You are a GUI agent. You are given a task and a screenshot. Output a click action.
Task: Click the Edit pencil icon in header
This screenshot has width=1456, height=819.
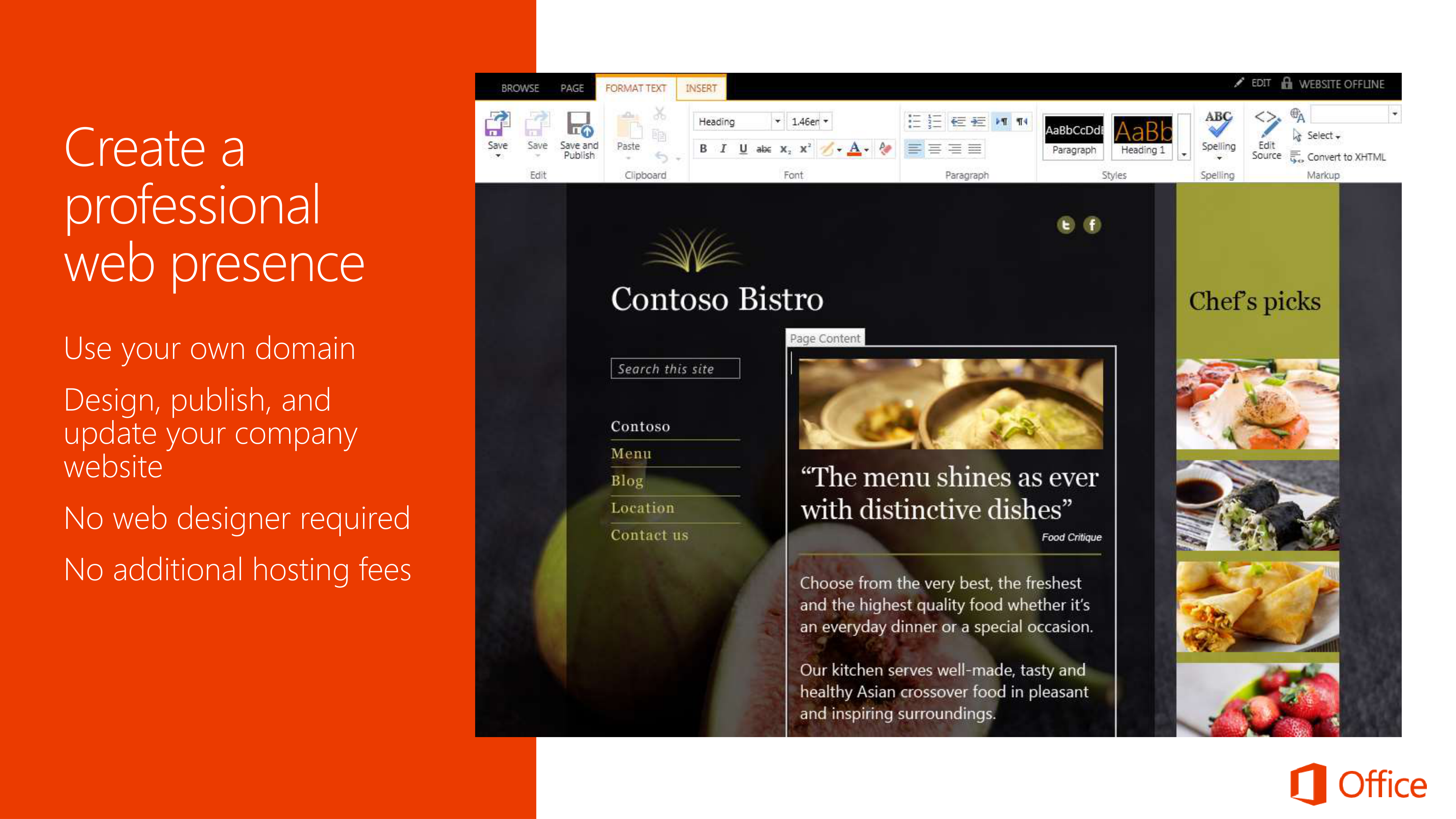click(x=1239, y=83)
